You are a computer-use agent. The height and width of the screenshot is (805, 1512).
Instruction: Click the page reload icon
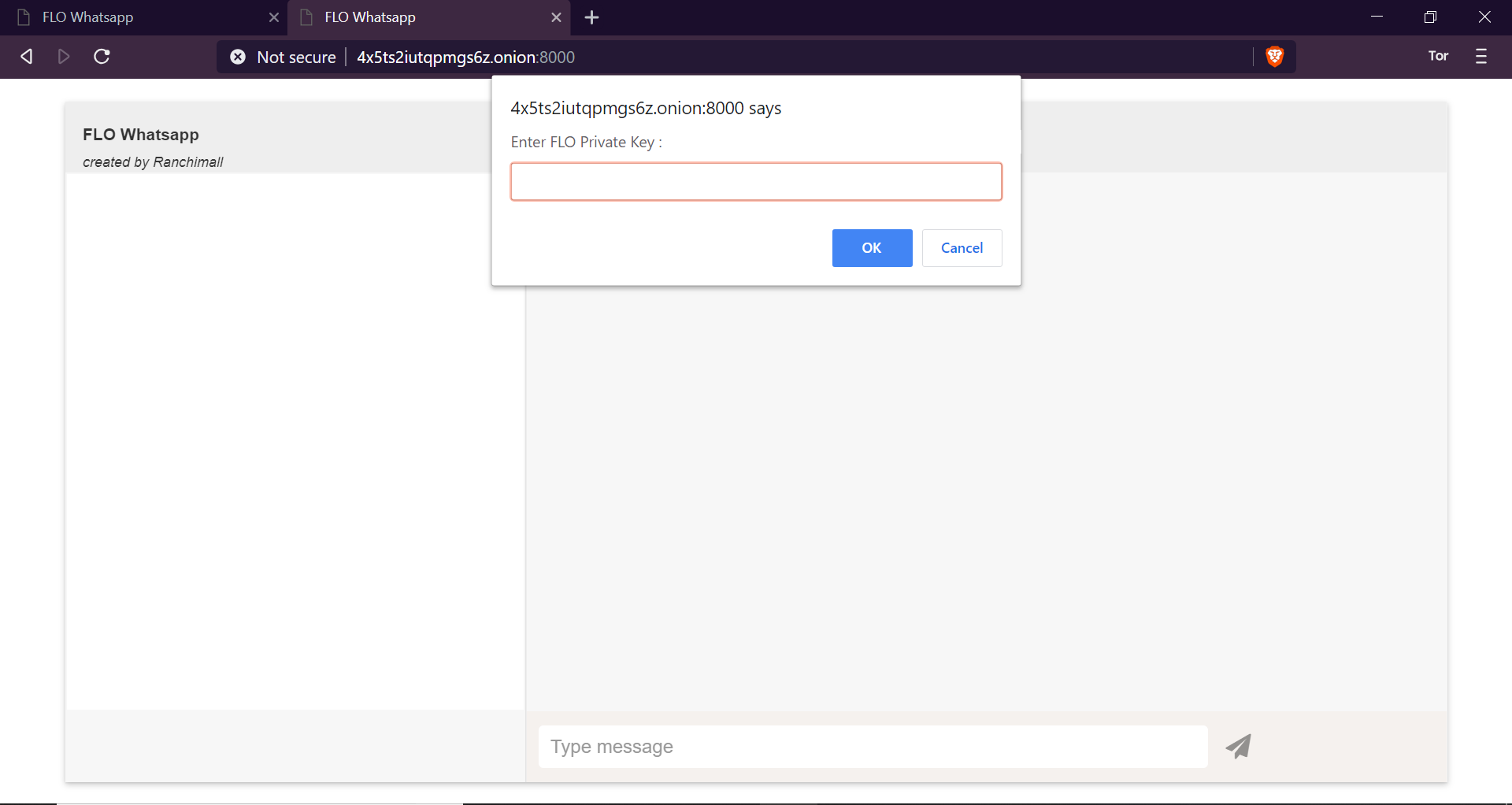(102, 57)
